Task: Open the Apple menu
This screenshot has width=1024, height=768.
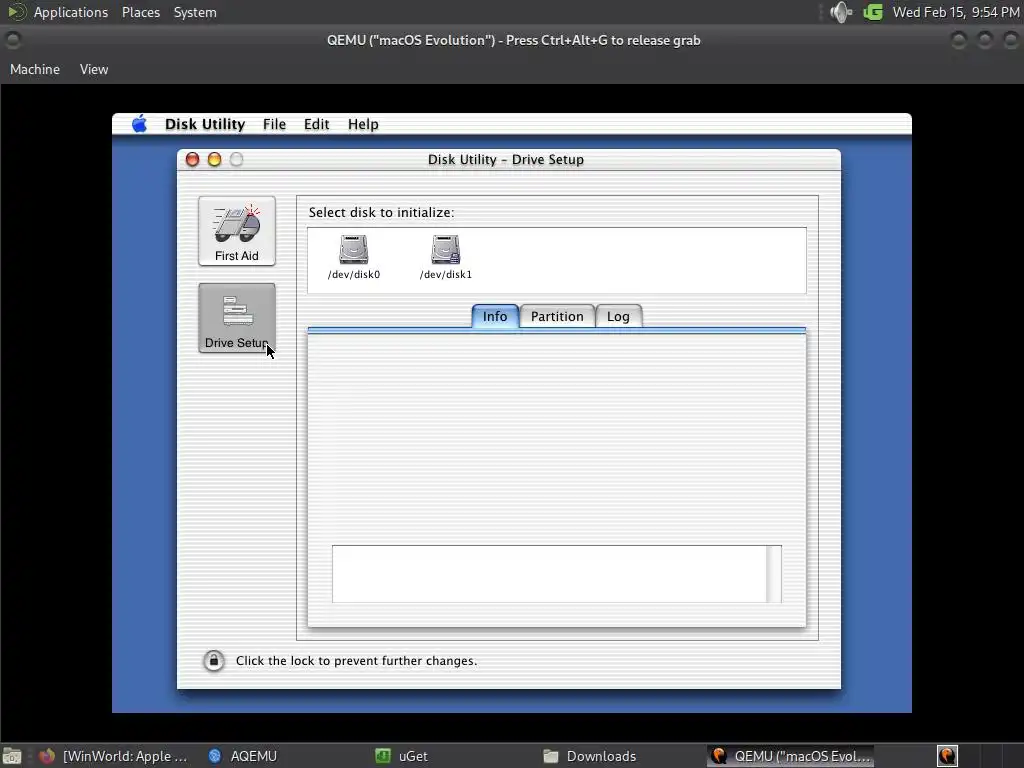Action: 139,124
